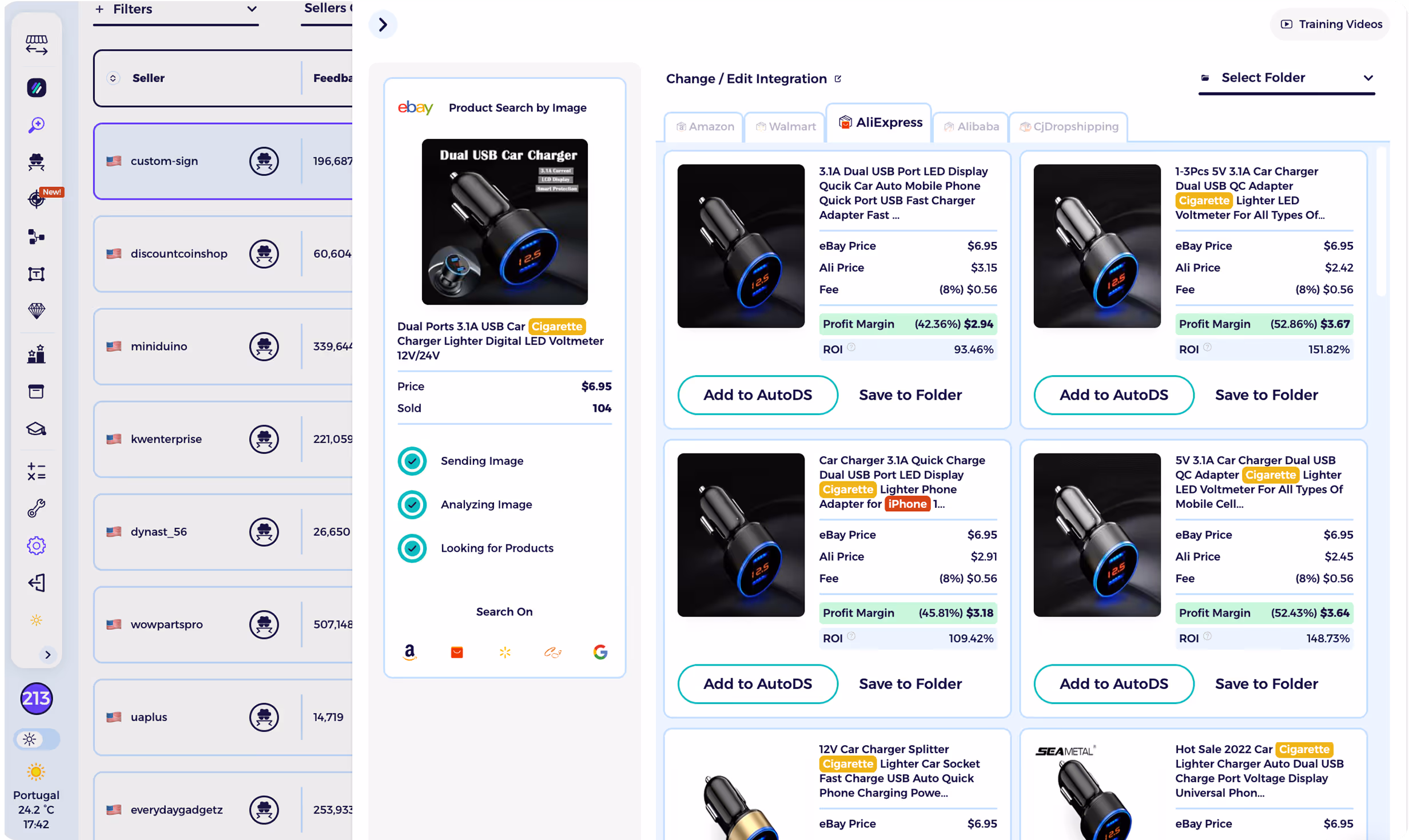Search on Alibaba via the orange icon
This screenshot has width=1409, height=840.
point(552,652)
